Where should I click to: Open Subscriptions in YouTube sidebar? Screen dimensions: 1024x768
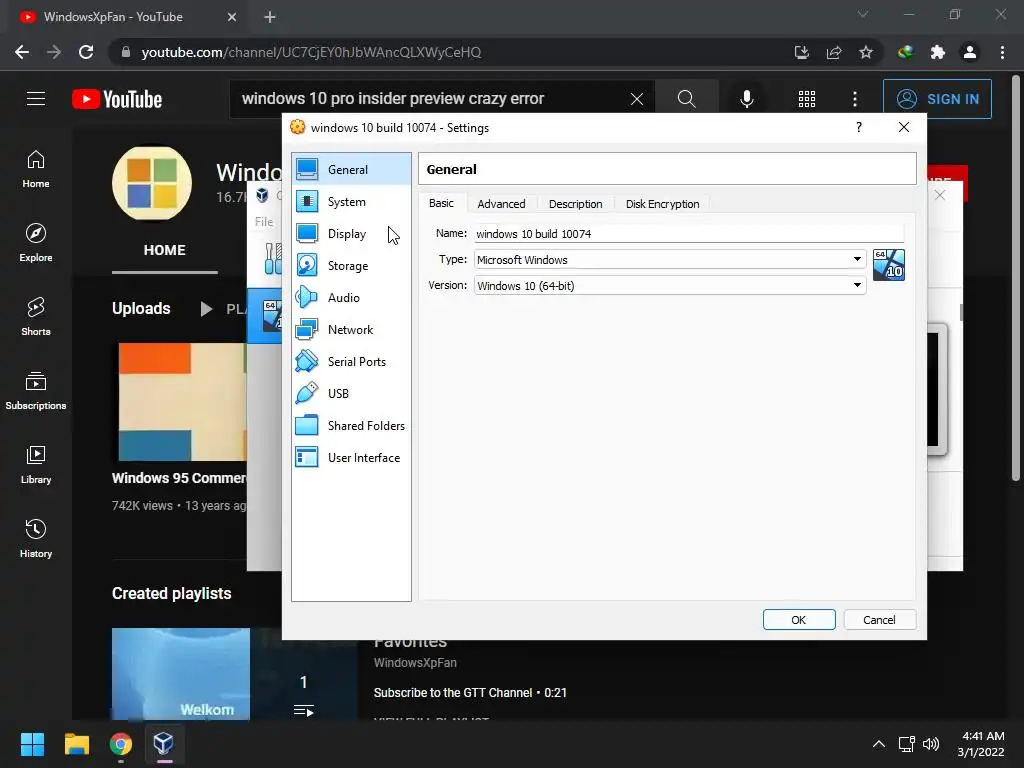tap(36, 391)
